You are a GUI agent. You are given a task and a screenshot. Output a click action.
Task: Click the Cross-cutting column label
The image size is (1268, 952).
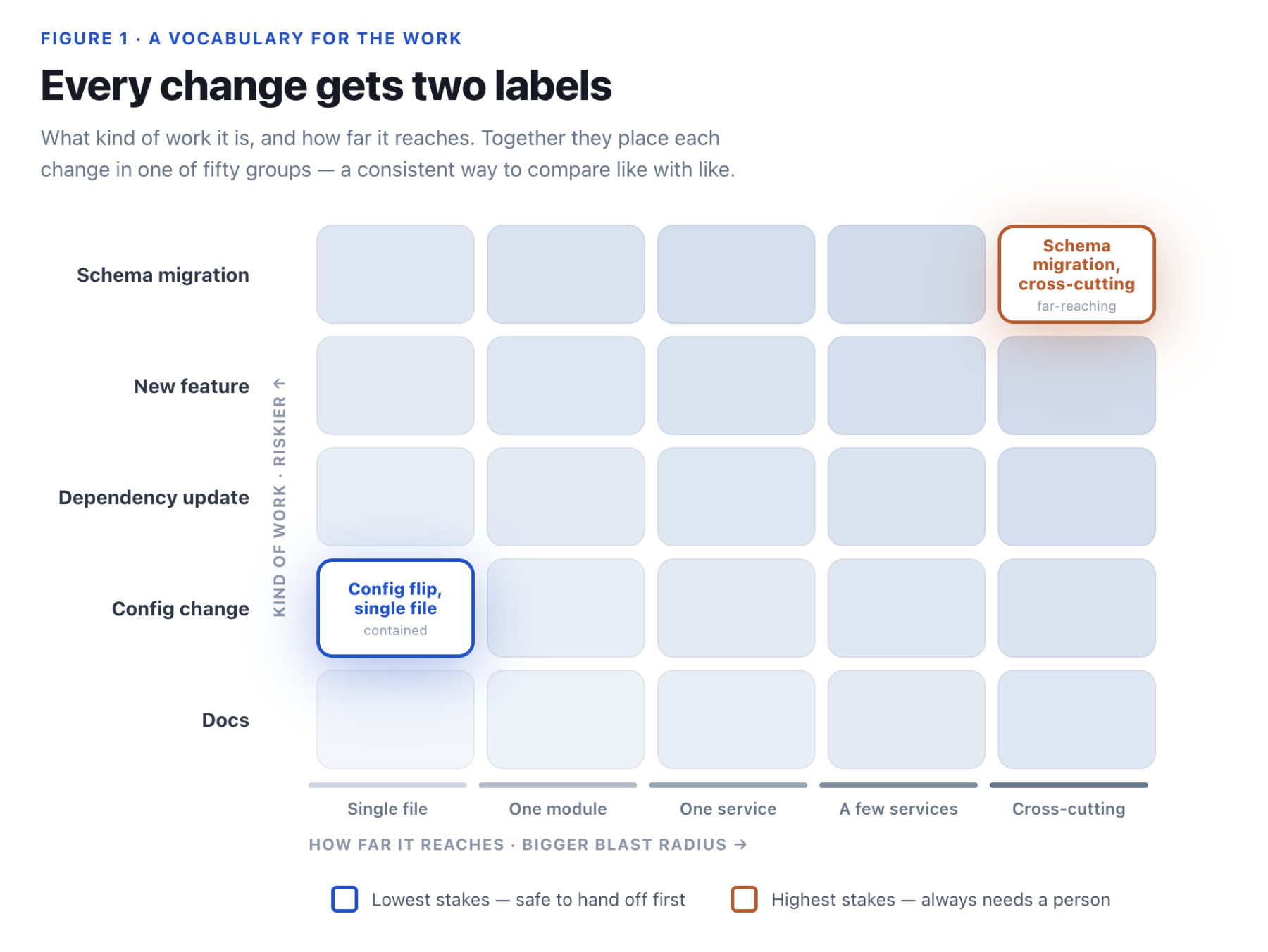pos(1069,808)
